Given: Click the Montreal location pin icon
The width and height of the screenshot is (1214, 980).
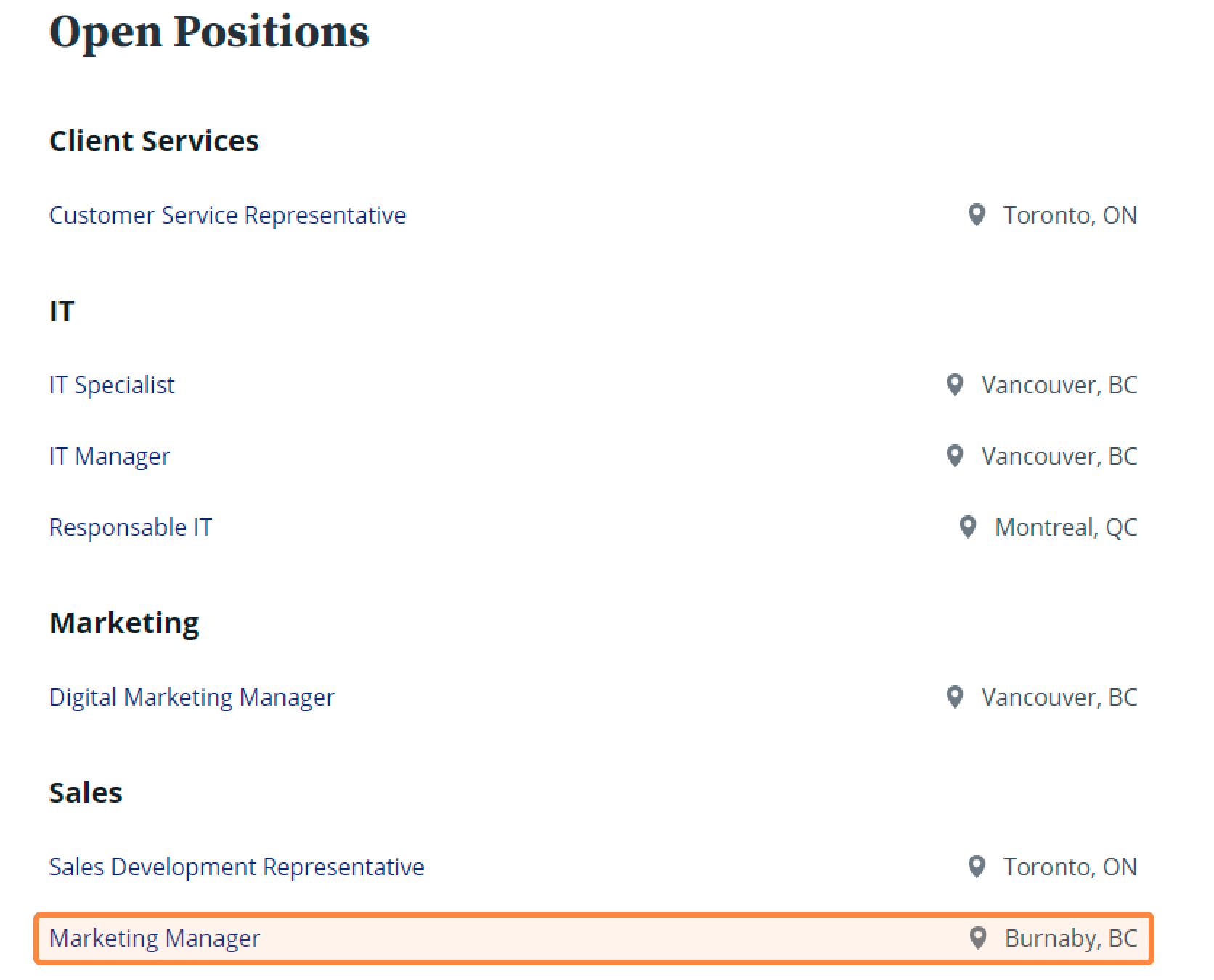Looking at the screenshot, I should coord(968,527).
